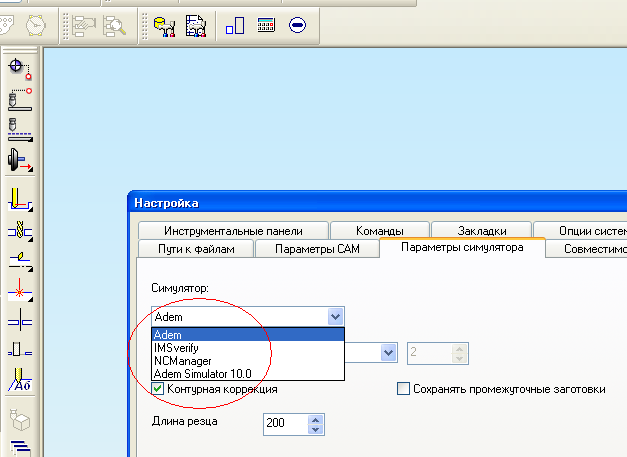Collapse the Симулятор dropdown via its arrow
This screenshot has width=627, height=457.
[x=335, y=317]
